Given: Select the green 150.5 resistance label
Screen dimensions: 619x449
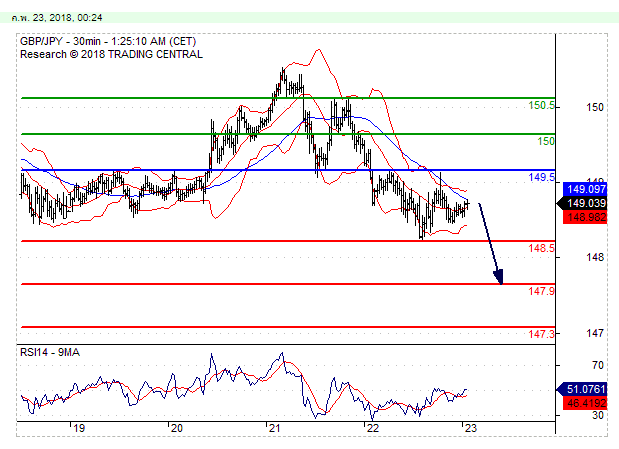Looking at the screenshot, I should click(541, 105).
